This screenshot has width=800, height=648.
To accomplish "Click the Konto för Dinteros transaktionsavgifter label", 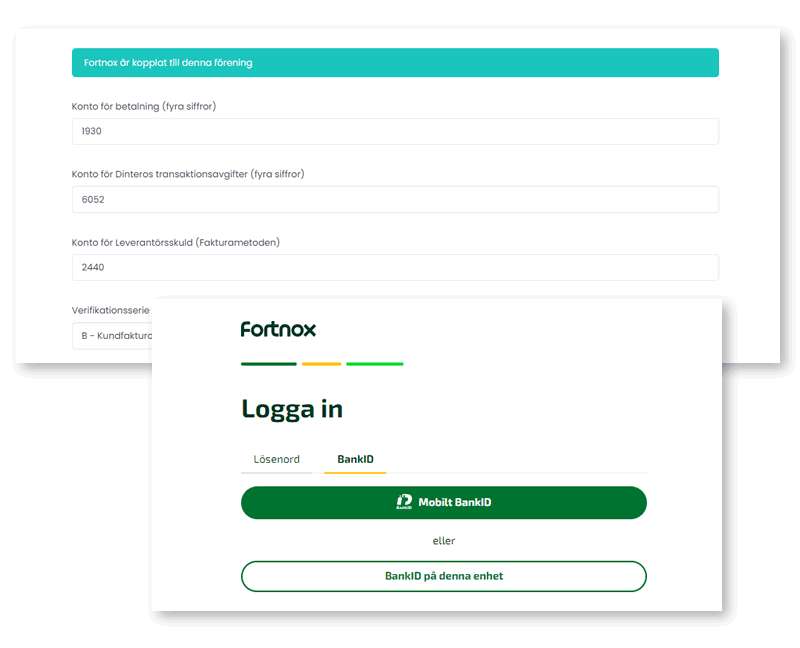I will click(188, 174).
